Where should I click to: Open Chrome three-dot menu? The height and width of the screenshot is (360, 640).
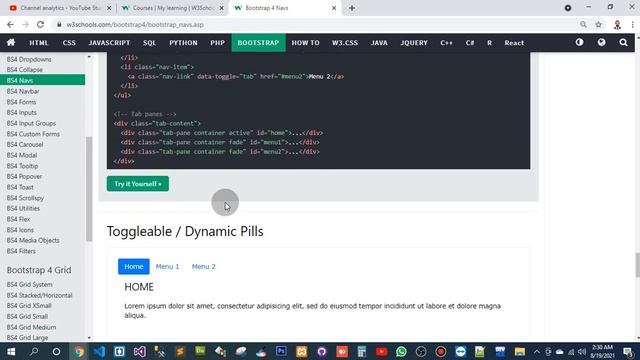(x=632, y=24)
